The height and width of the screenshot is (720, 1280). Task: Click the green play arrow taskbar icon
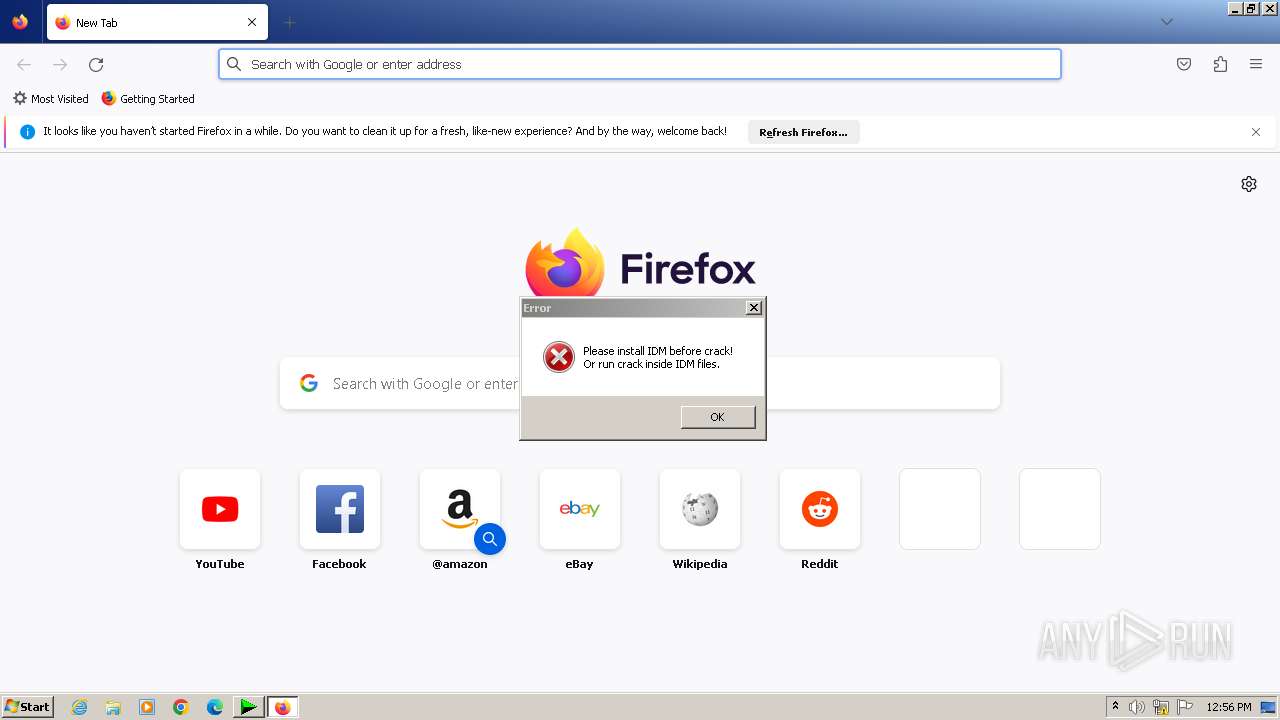(248, 707)
